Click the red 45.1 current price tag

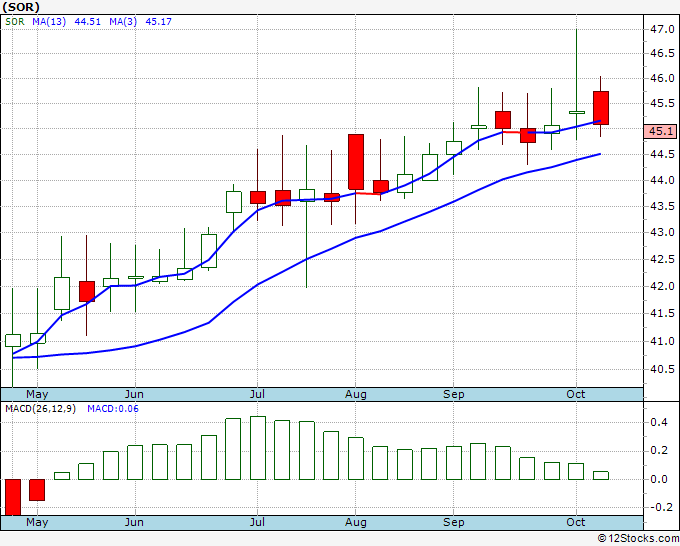(660, 131)
